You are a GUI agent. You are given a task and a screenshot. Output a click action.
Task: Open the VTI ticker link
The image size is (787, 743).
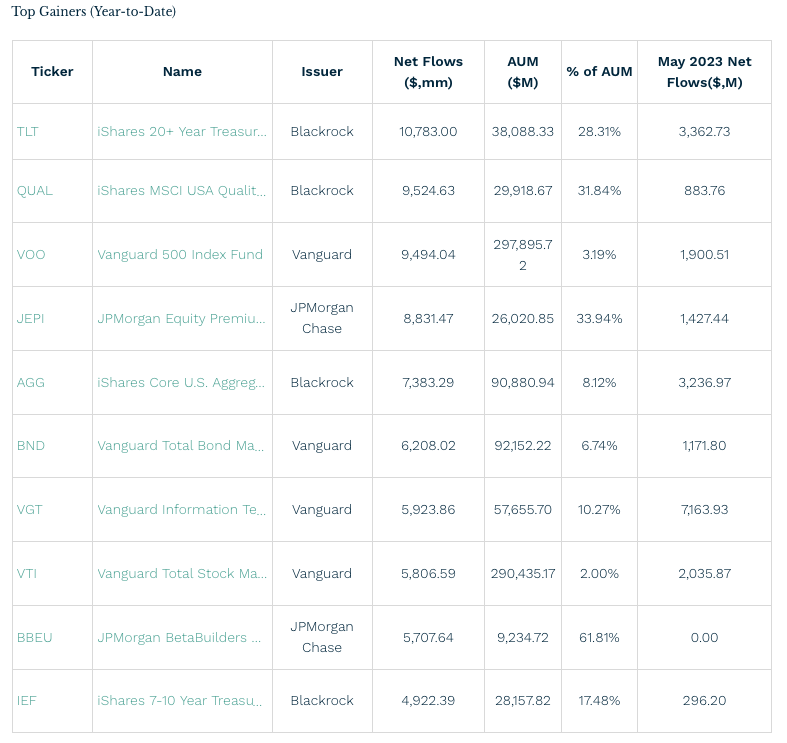click(27, 573)
